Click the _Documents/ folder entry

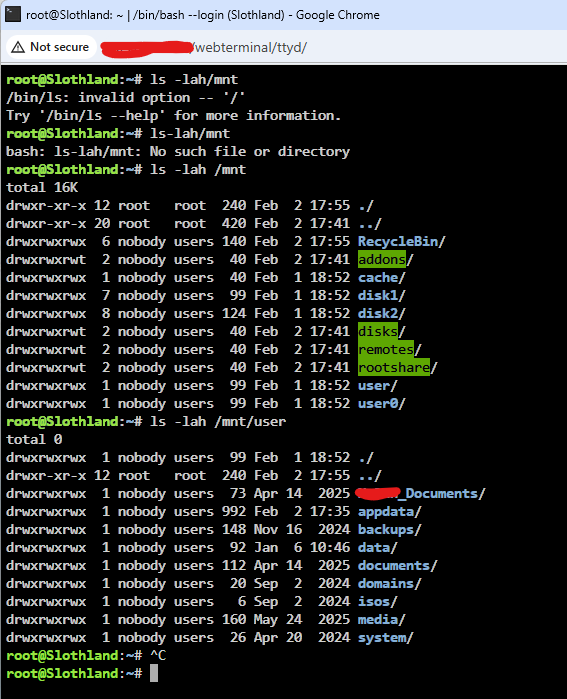click(420, 493)
